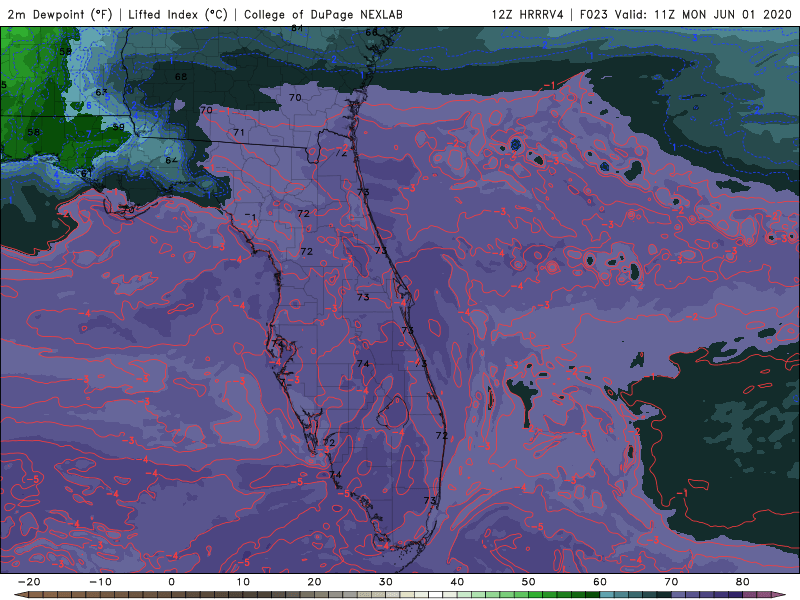The width and height of the screenshot is (800, 600).
Task: Click the 30 tick label on the colorbar
Action: [386, 582]
